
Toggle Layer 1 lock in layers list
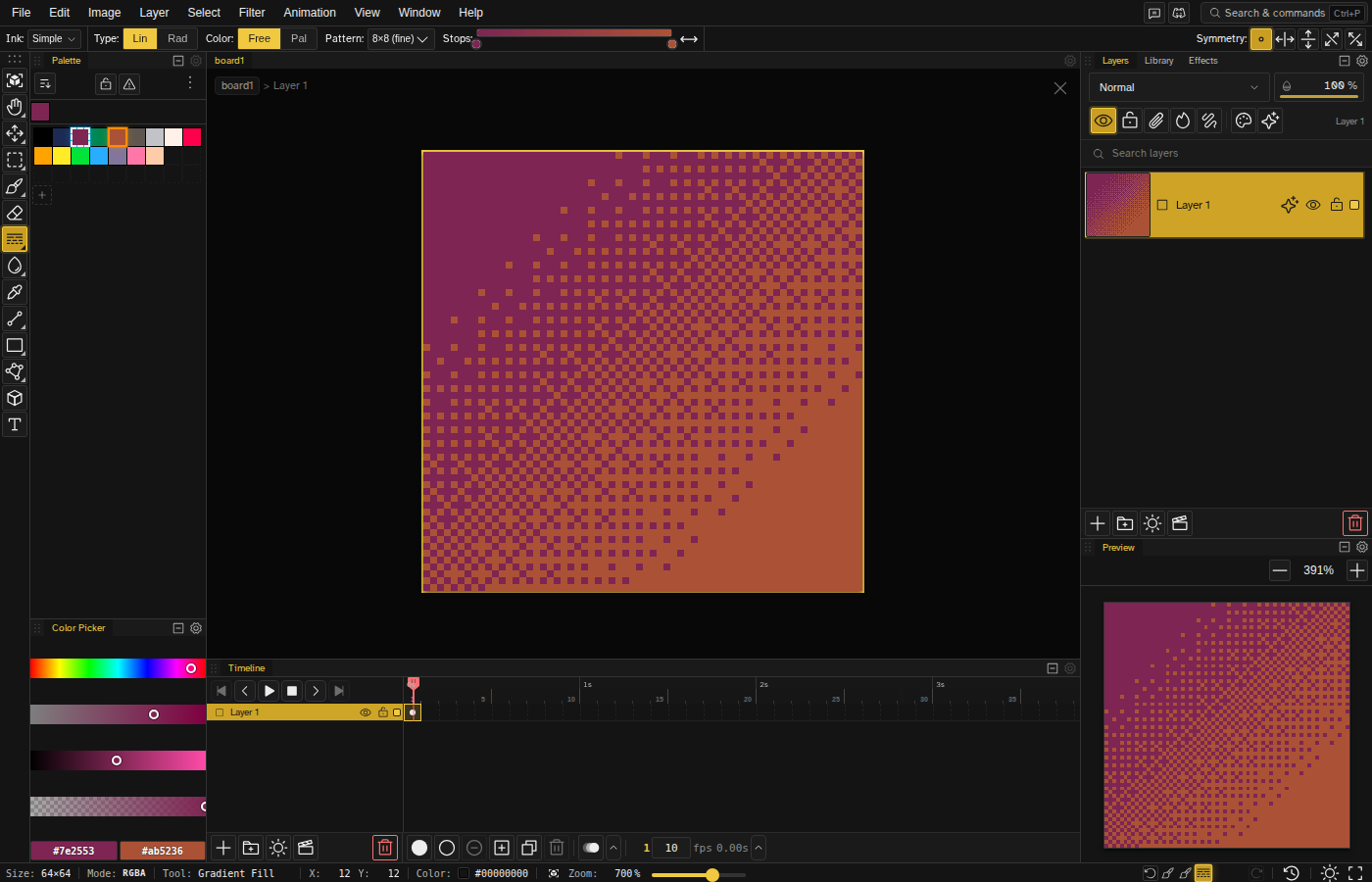coord(1337,205)
